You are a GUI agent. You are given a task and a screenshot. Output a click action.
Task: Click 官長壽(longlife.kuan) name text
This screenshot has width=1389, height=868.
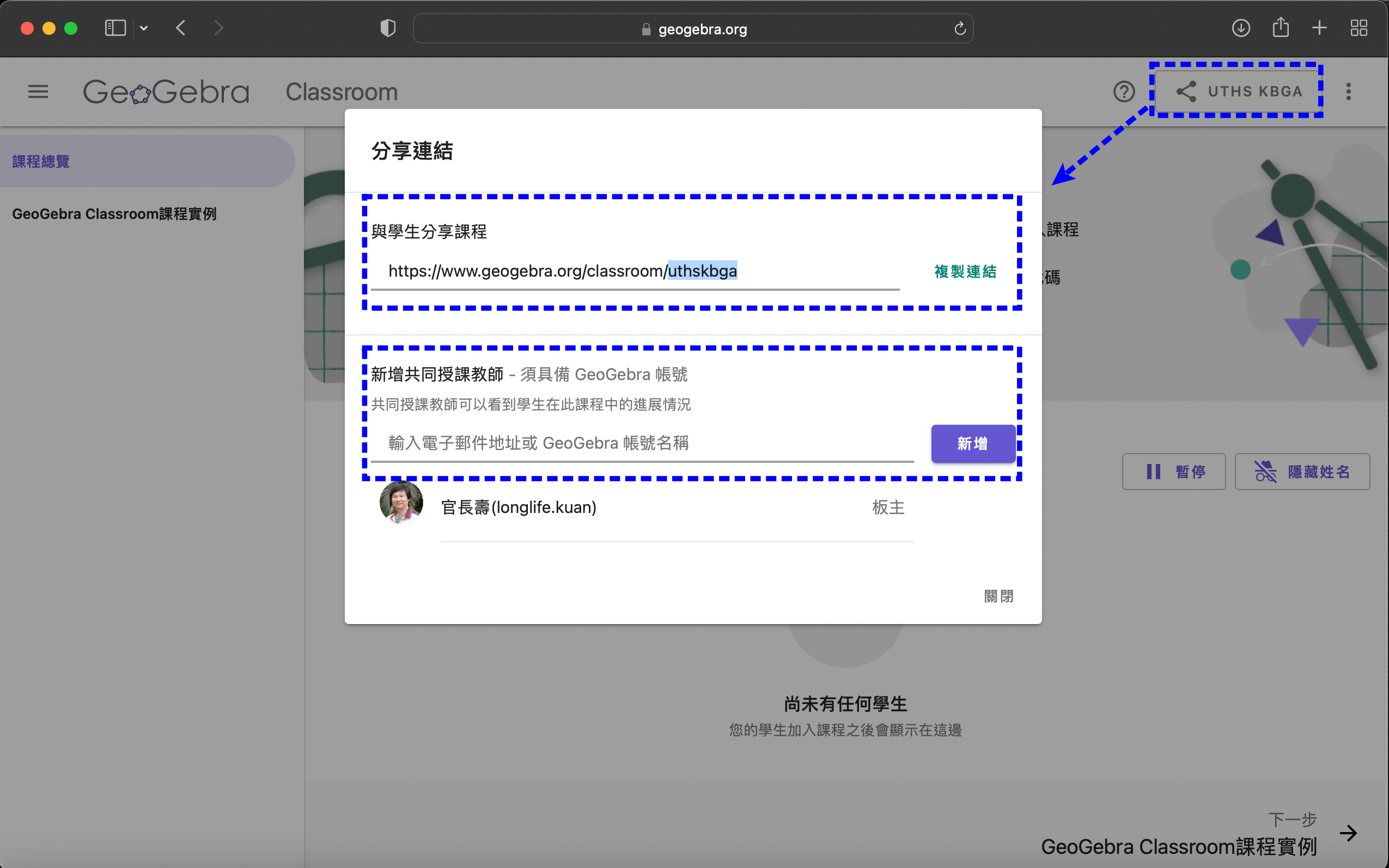[x=519, y=508]
